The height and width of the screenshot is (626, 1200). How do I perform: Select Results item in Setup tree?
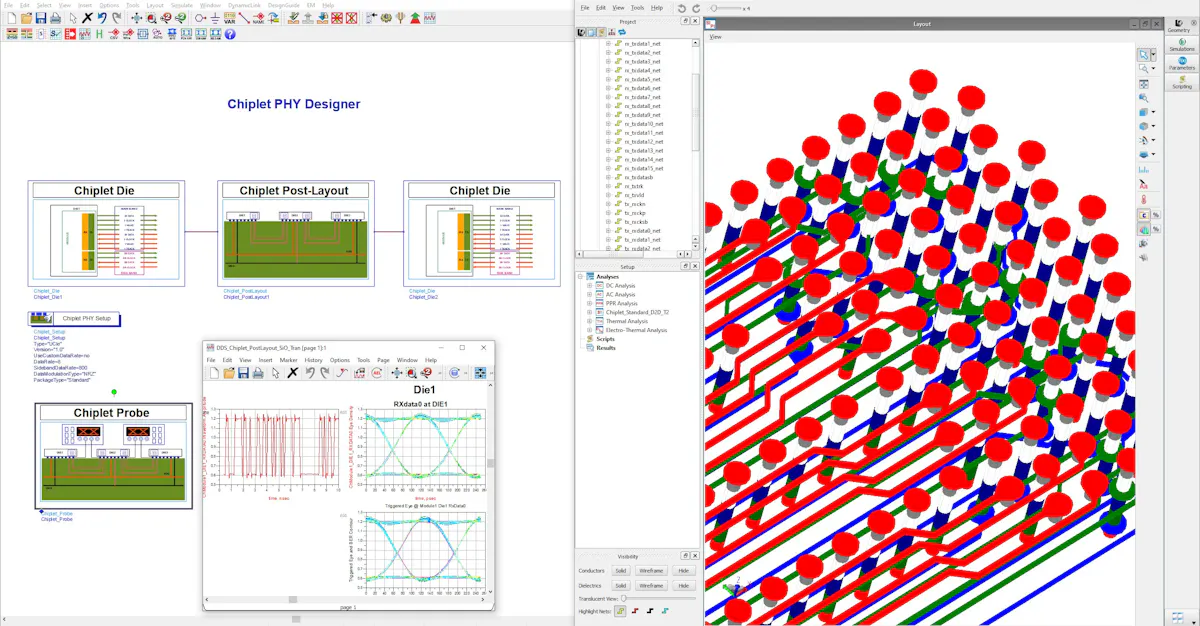point(606,348)
